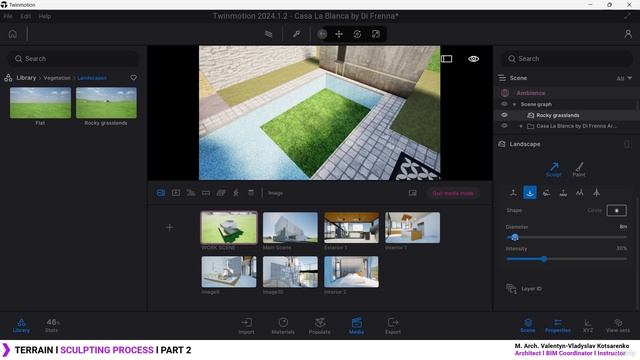Click the Scene hamburger menu icon
The width and height of the screenshot is (640, 360).
(502, 78)
